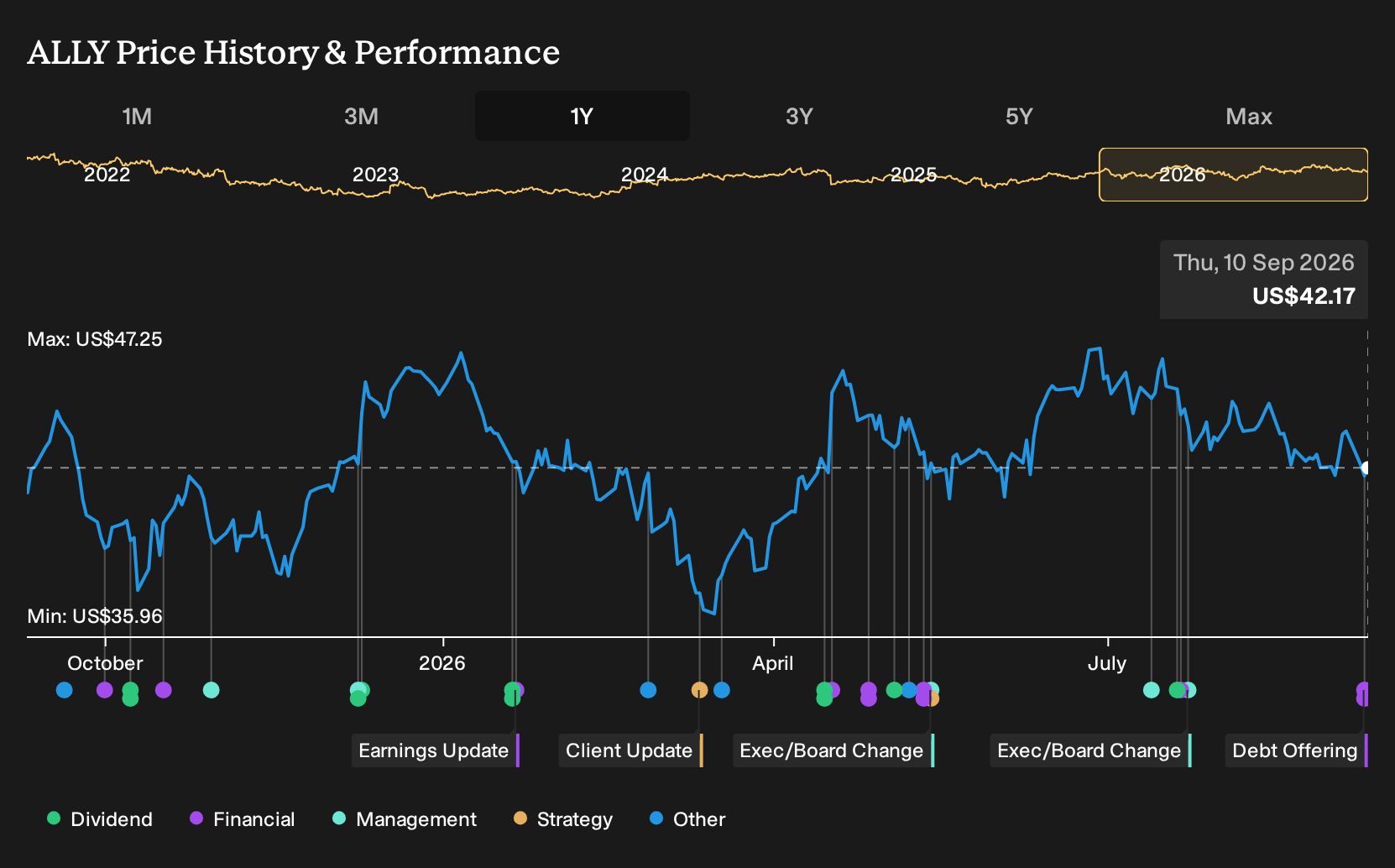Select the July axis label
The height and width of the screenshot is (868, 1395).
1107,663
